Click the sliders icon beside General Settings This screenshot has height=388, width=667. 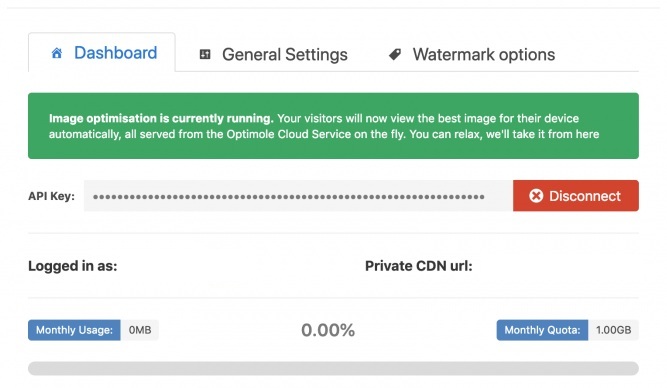pos(205,54)
